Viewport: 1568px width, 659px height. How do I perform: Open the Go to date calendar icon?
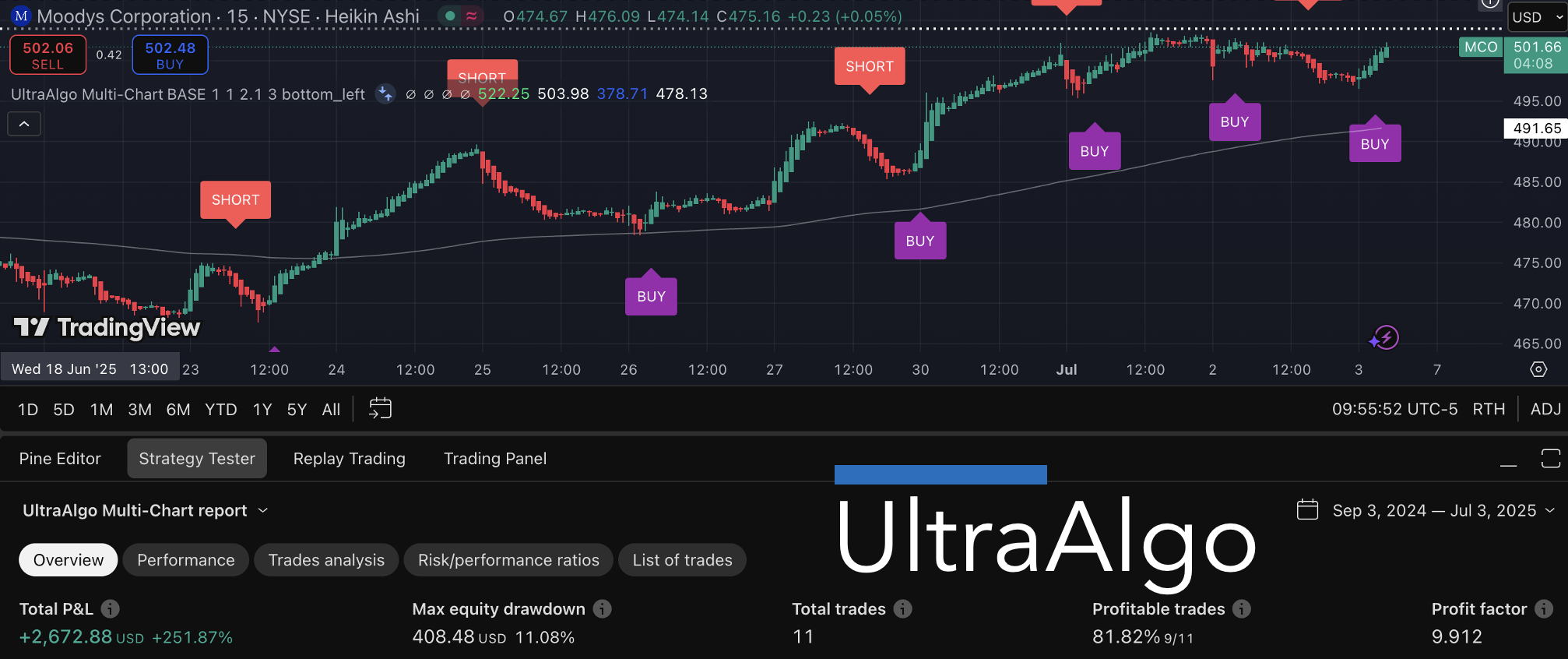[380, 408]
